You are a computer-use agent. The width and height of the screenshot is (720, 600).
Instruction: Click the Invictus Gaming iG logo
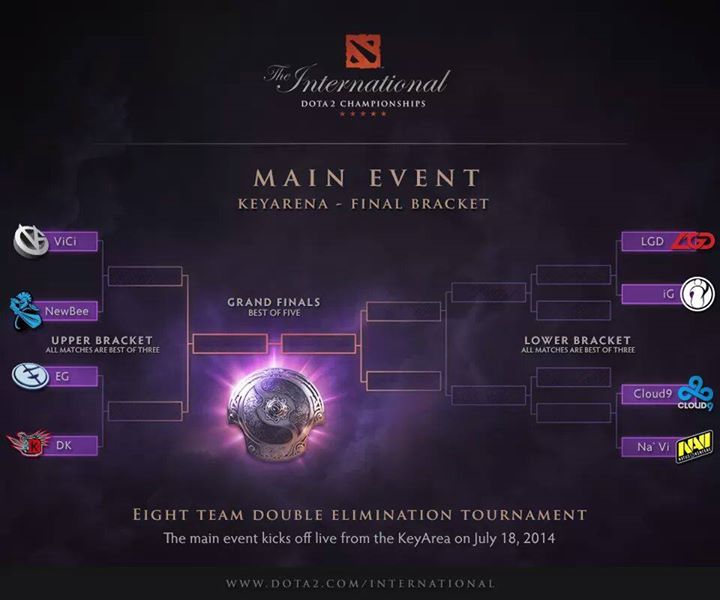(695, 294)
